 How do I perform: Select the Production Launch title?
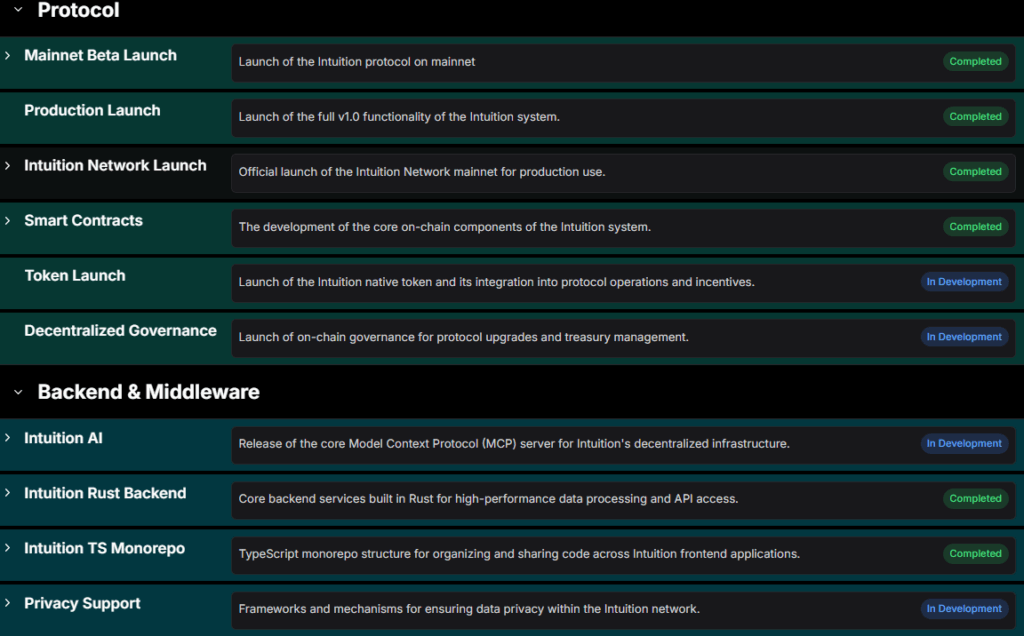(x=92, y=111)
